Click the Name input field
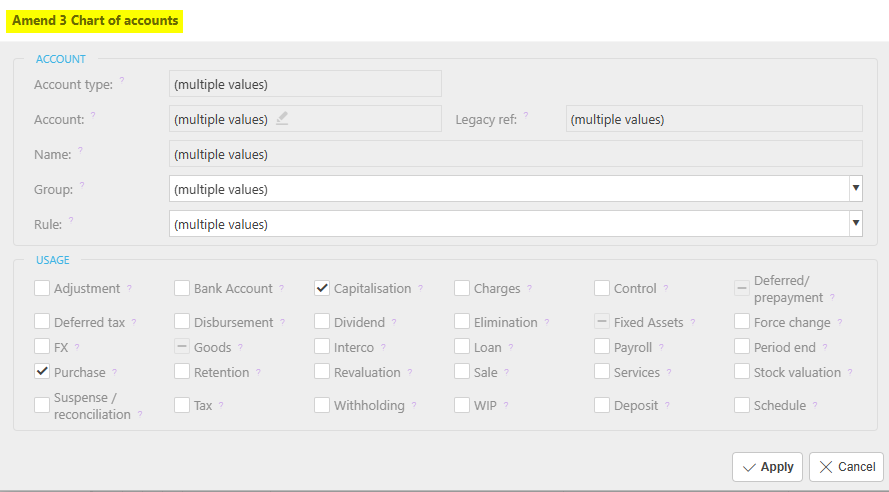Screen dimensions: 889x492 click(x=515, y=154)
